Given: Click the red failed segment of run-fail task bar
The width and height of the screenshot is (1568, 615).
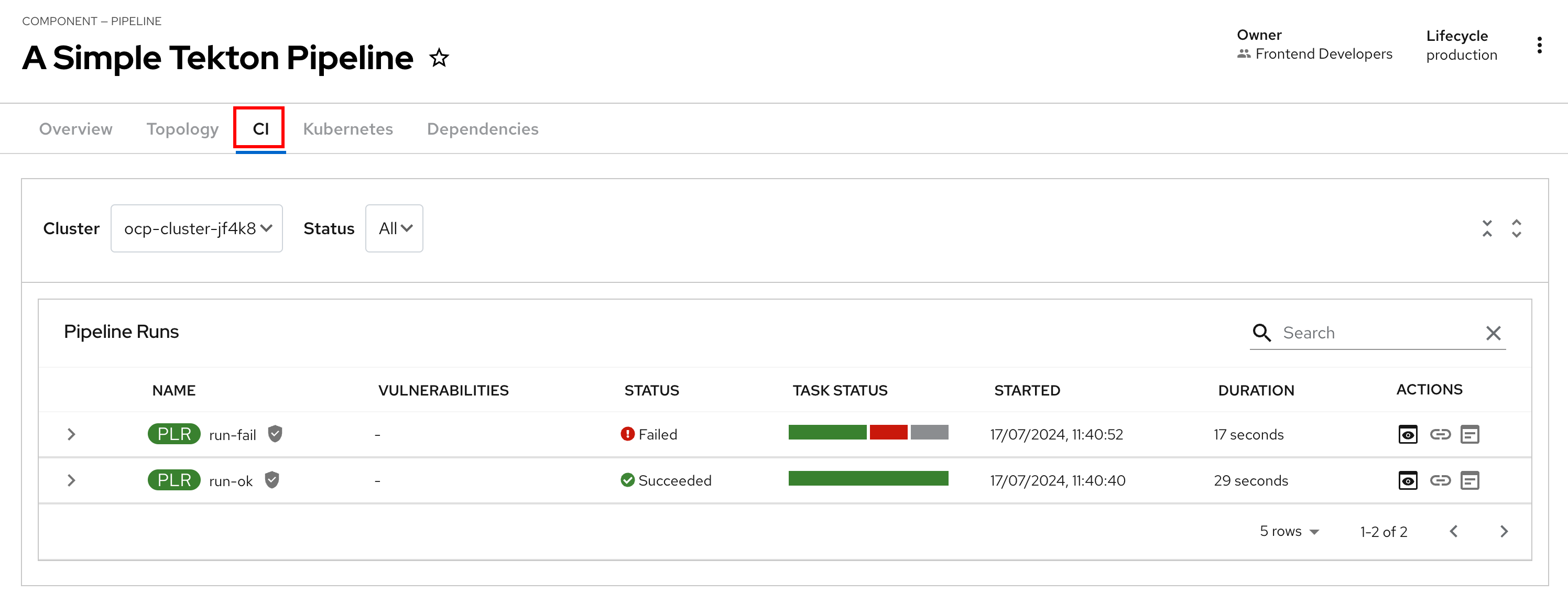Looking at the screenshot, I should pyautogui.click(x=888, y=433).
